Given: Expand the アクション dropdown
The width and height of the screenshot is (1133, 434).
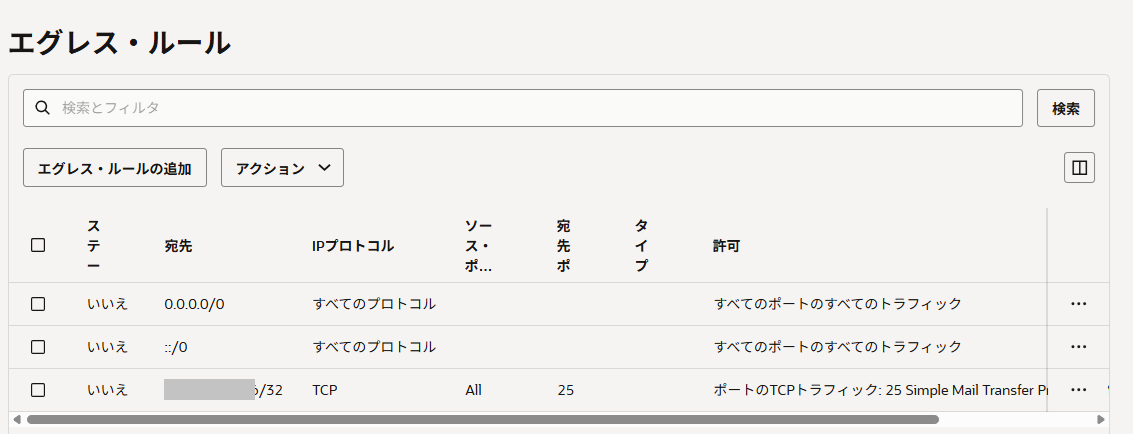Looking at the screenshot, I should [x=282, y=168].
